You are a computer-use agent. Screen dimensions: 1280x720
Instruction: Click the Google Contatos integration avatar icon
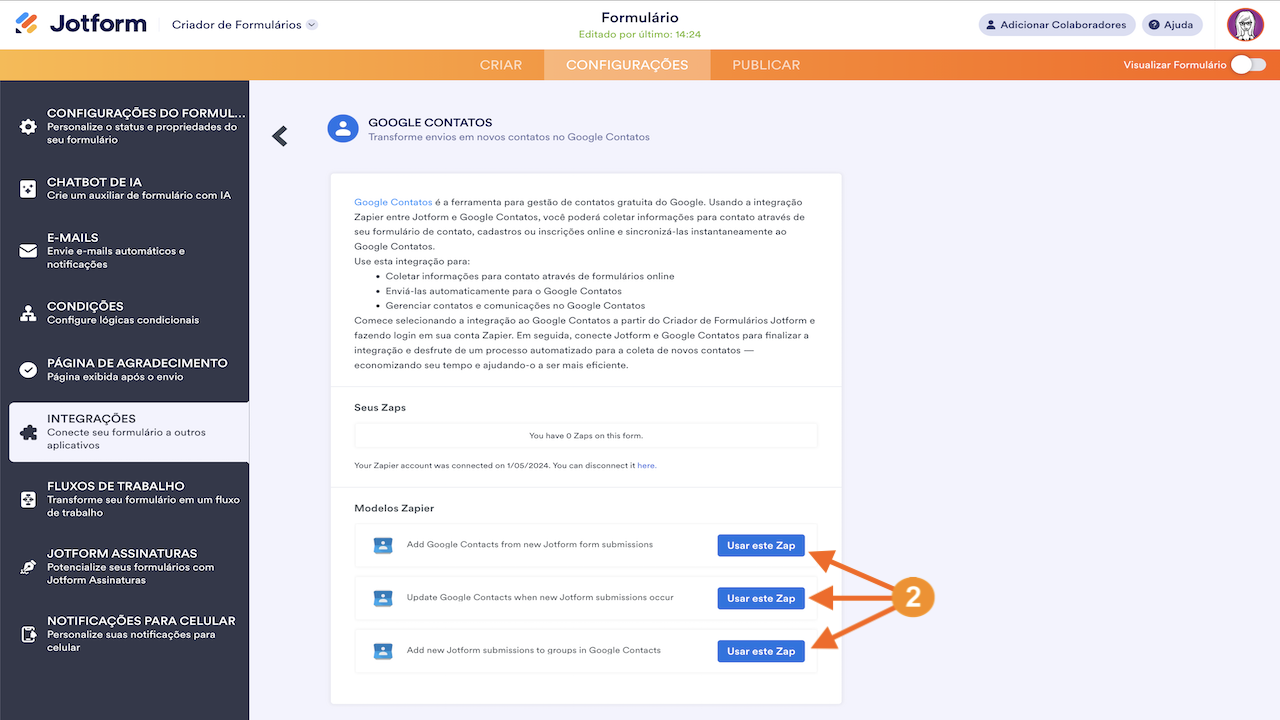(343, 128)
